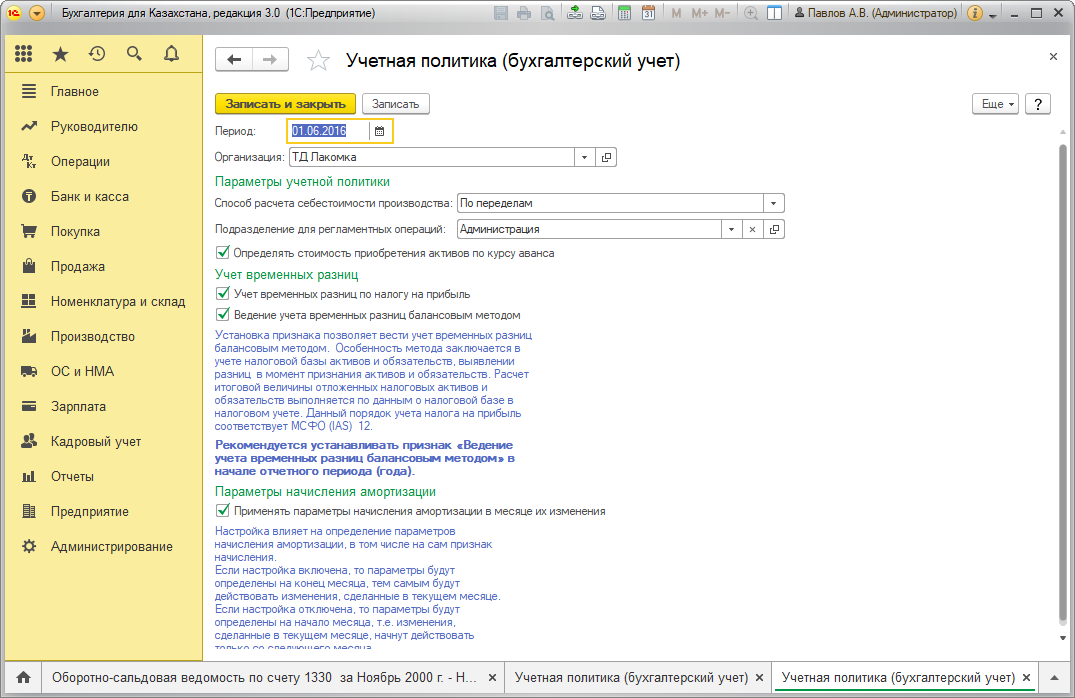Open the Search magnifier in the sidebar
This screenshot has height=698, width=1075.
click(134, 53)
